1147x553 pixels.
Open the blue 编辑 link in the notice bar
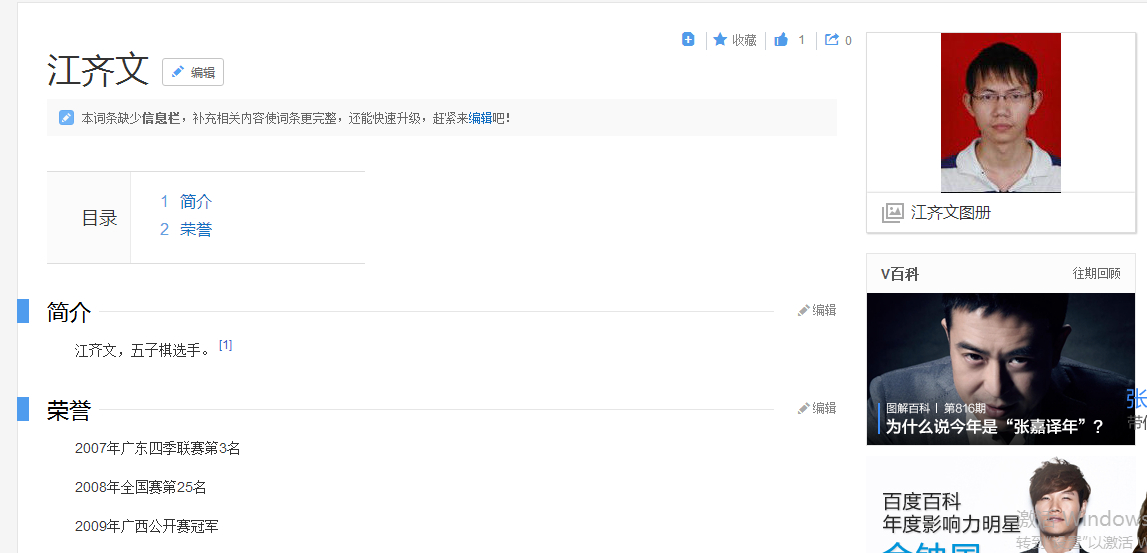click(481, 118)
